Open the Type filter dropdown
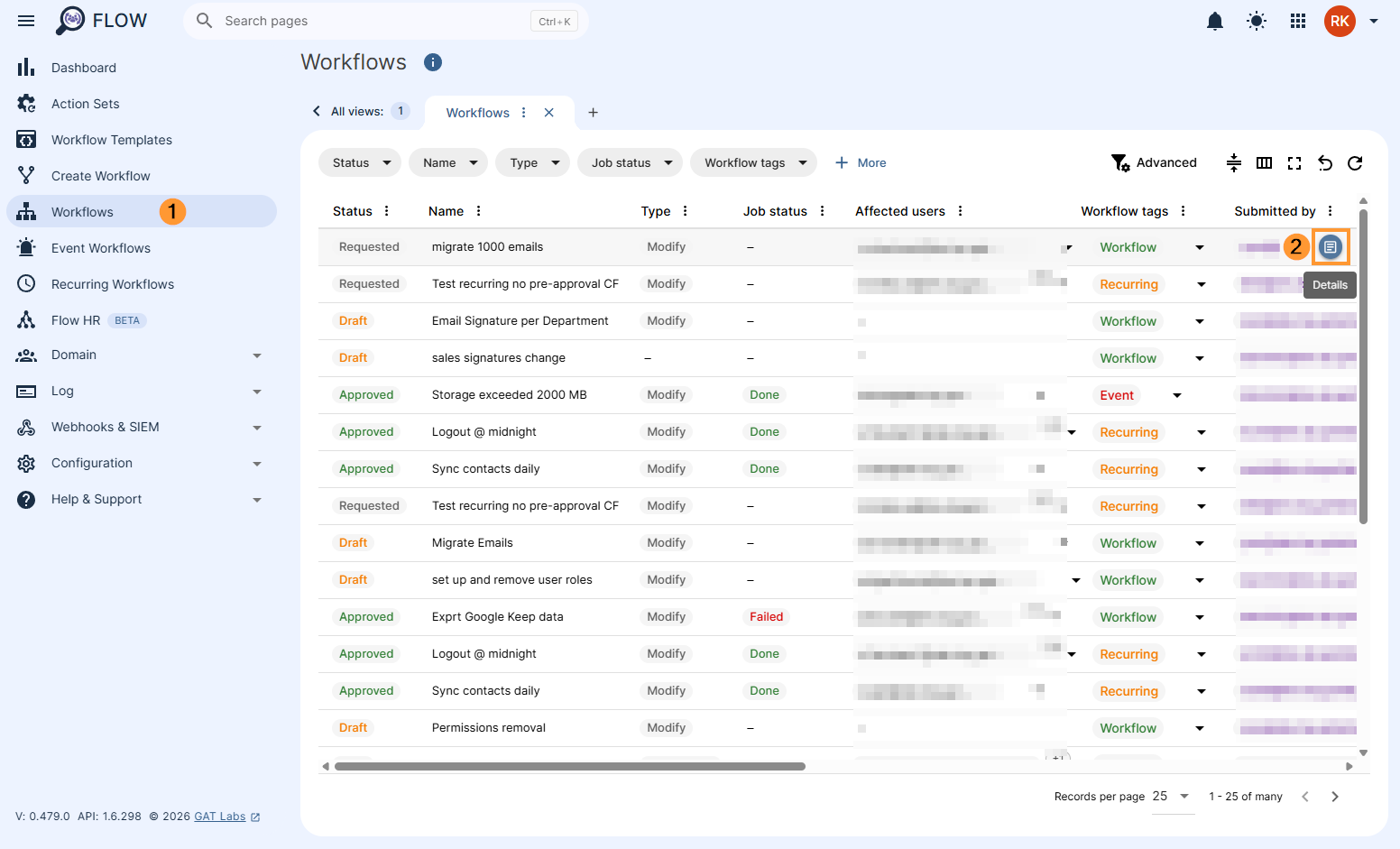 pyautogui.click(x=533, y=162)
